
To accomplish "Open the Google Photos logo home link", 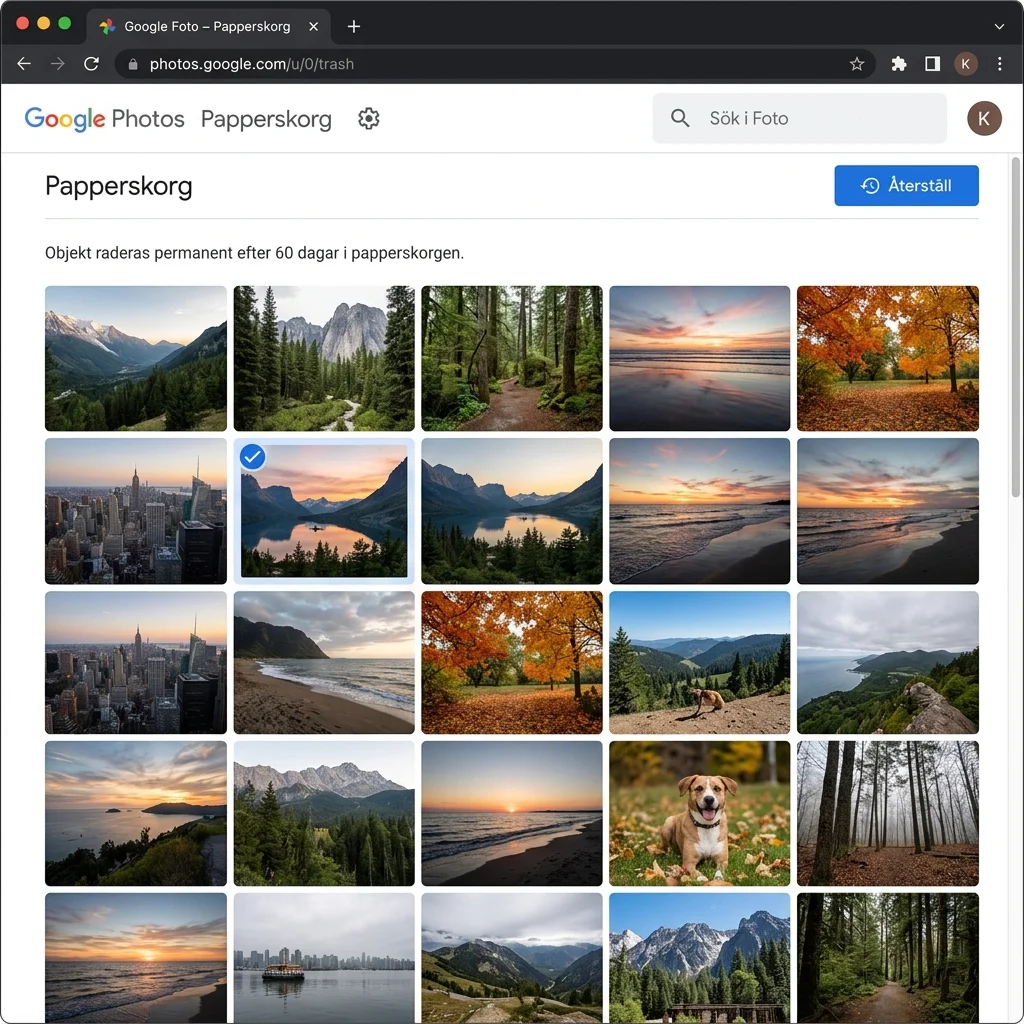I will pyautogui.click(x=104, y=119).
